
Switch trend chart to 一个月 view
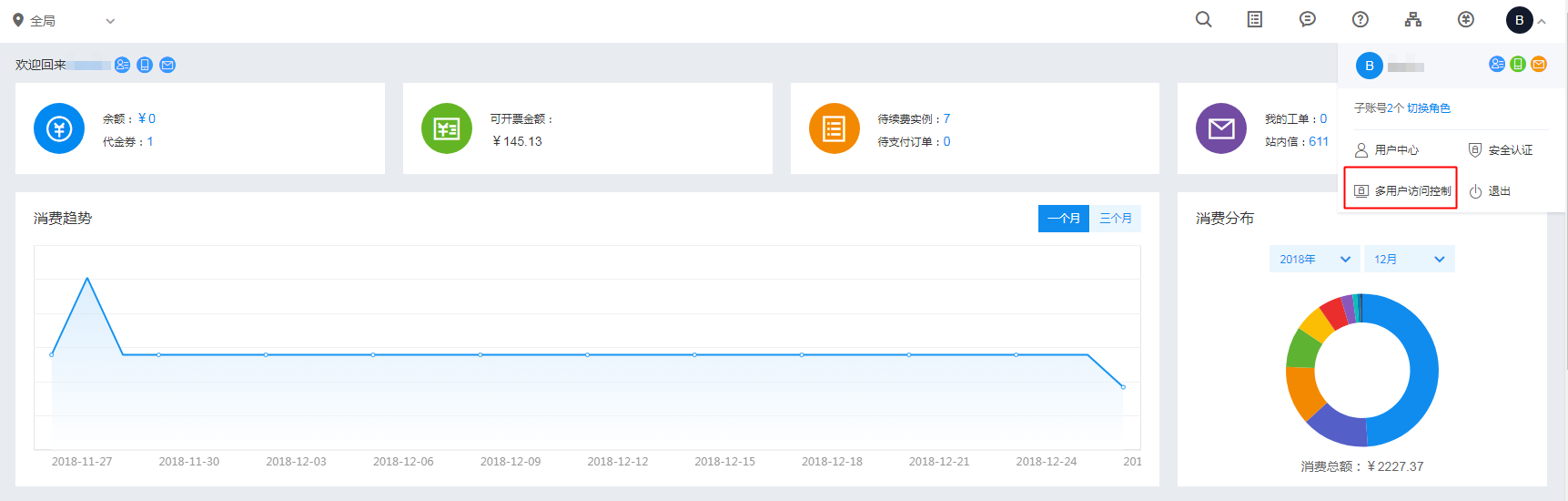1063,219
